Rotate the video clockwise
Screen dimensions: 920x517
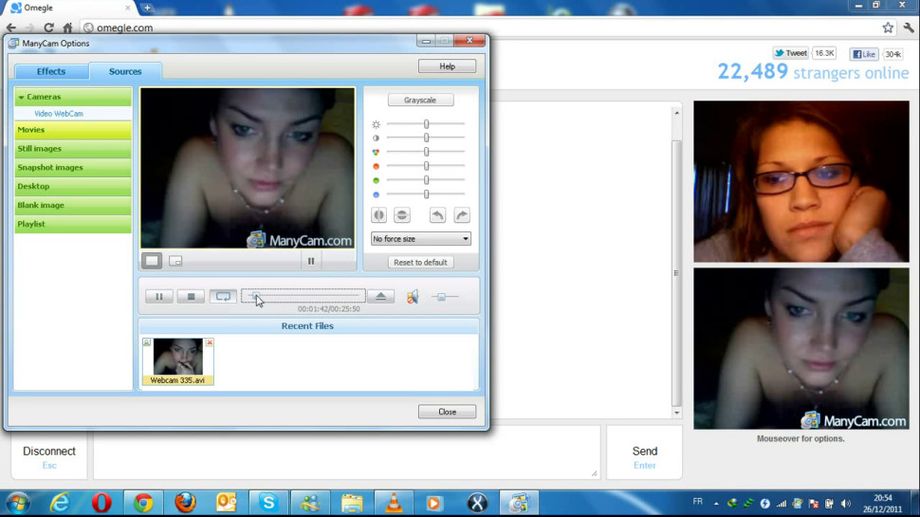pos(461,215)
